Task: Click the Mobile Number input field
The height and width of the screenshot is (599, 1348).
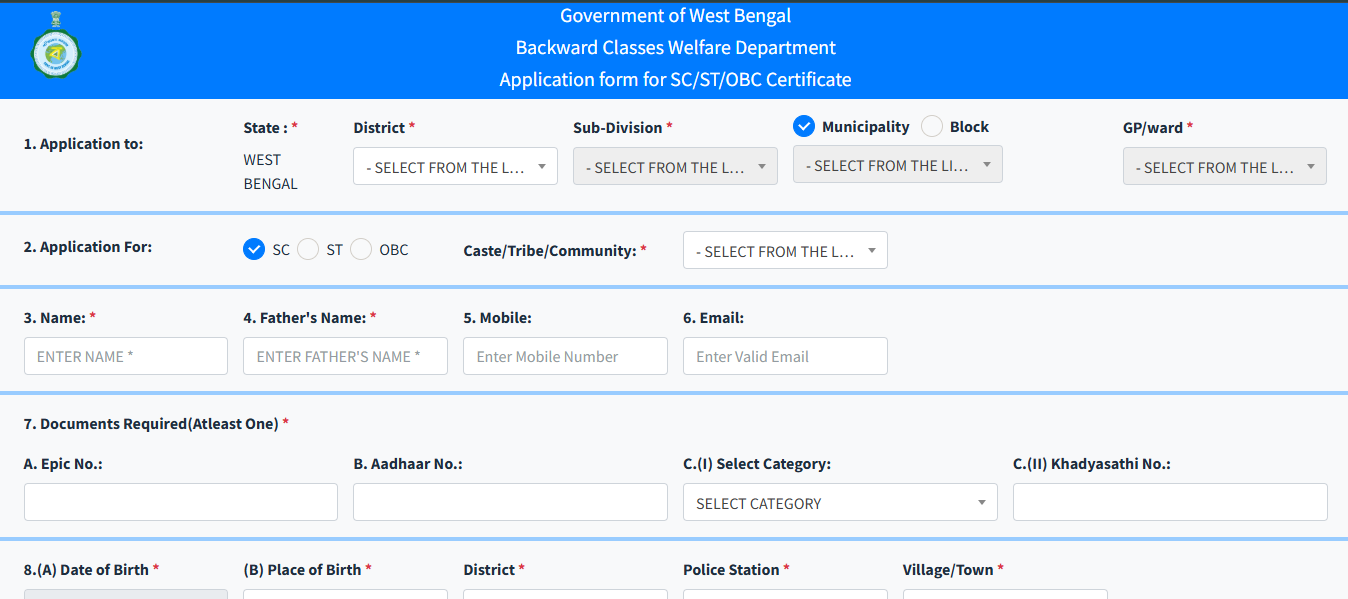Action: (565, 355)
